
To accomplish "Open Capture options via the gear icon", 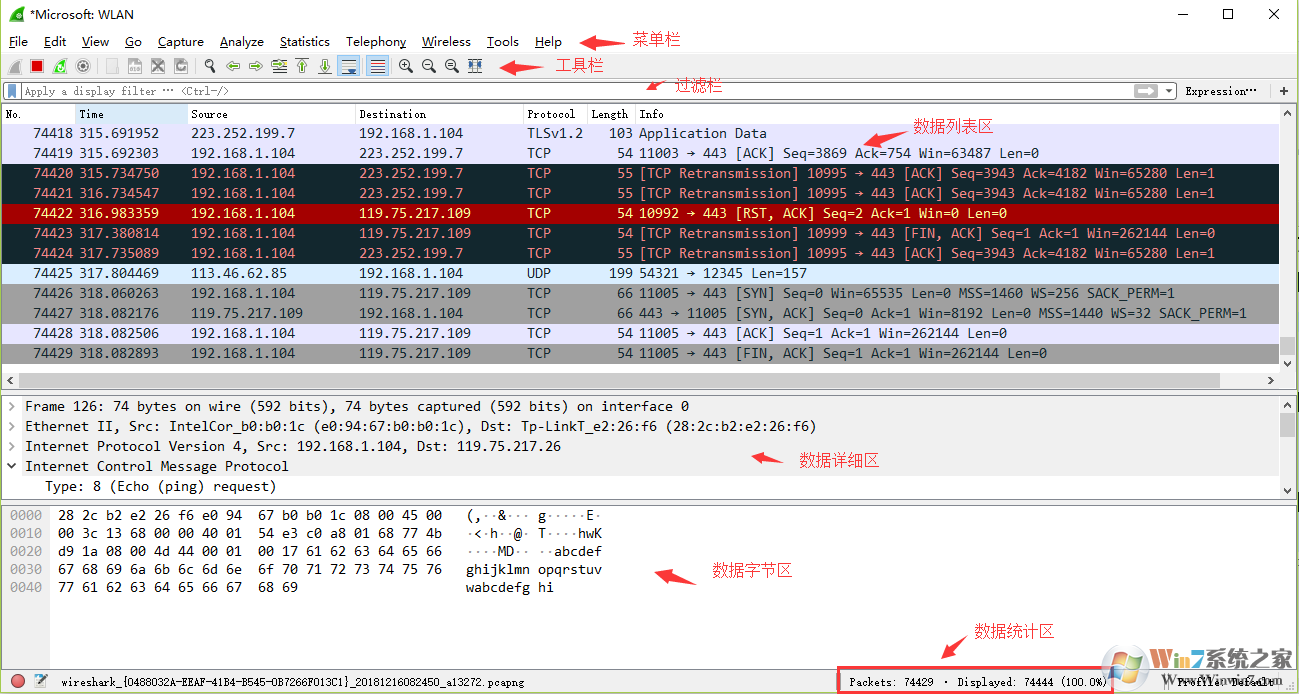I will click(x=81, y=66).
